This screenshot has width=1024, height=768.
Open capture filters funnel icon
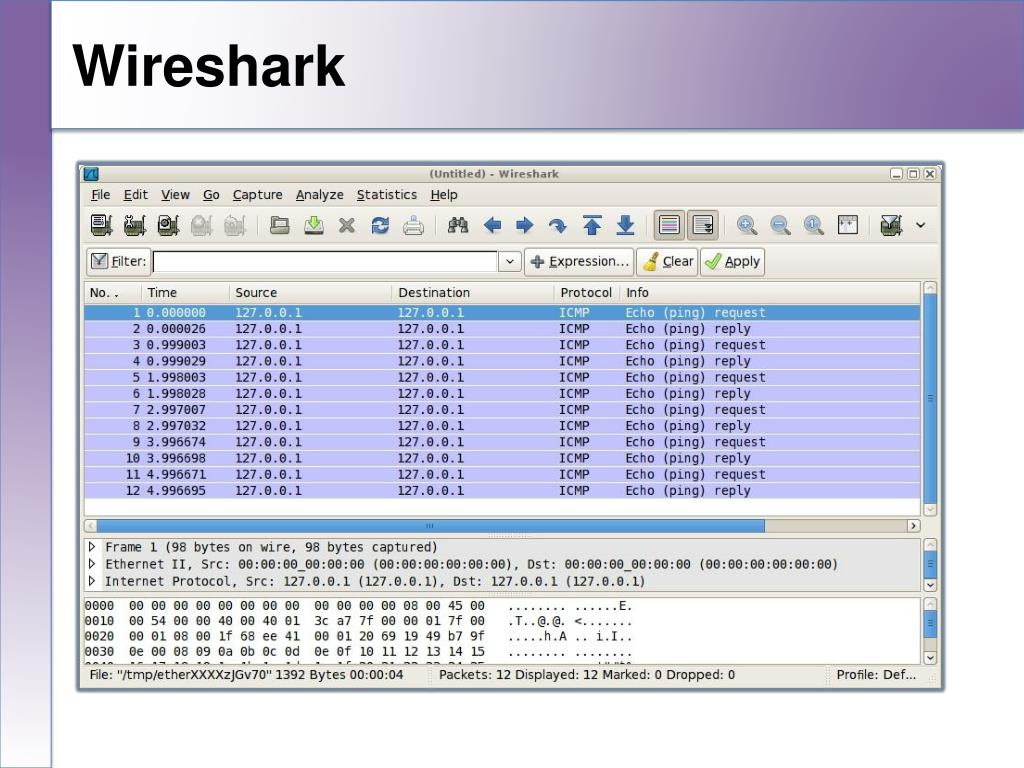pos(891,225)
